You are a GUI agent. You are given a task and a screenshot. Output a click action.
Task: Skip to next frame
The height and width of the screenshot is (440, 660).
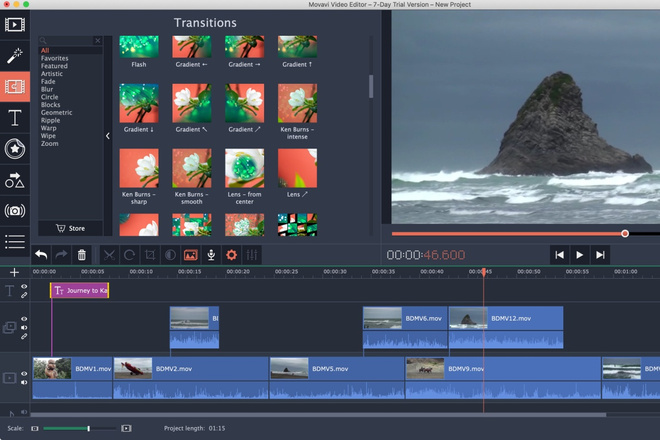[600, 255]
